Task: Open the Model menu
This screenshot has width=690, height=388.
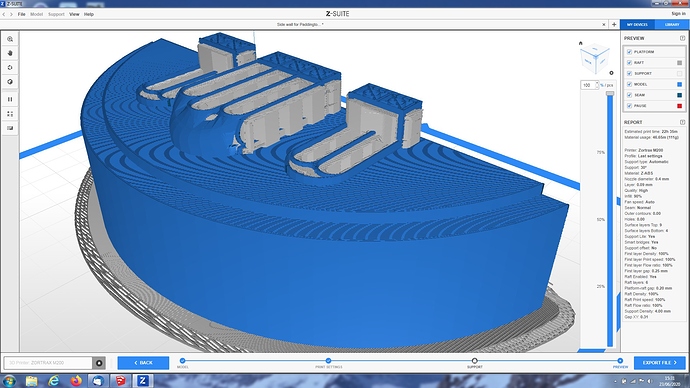Action: click(37, 14)
